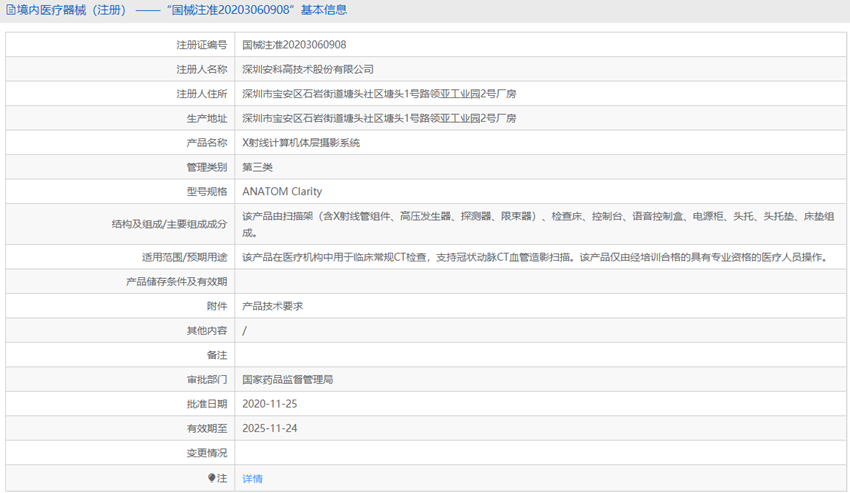Select approving department 国家药品监督管理局
Screen dimensions: 850x493
(x=288, y=380)
